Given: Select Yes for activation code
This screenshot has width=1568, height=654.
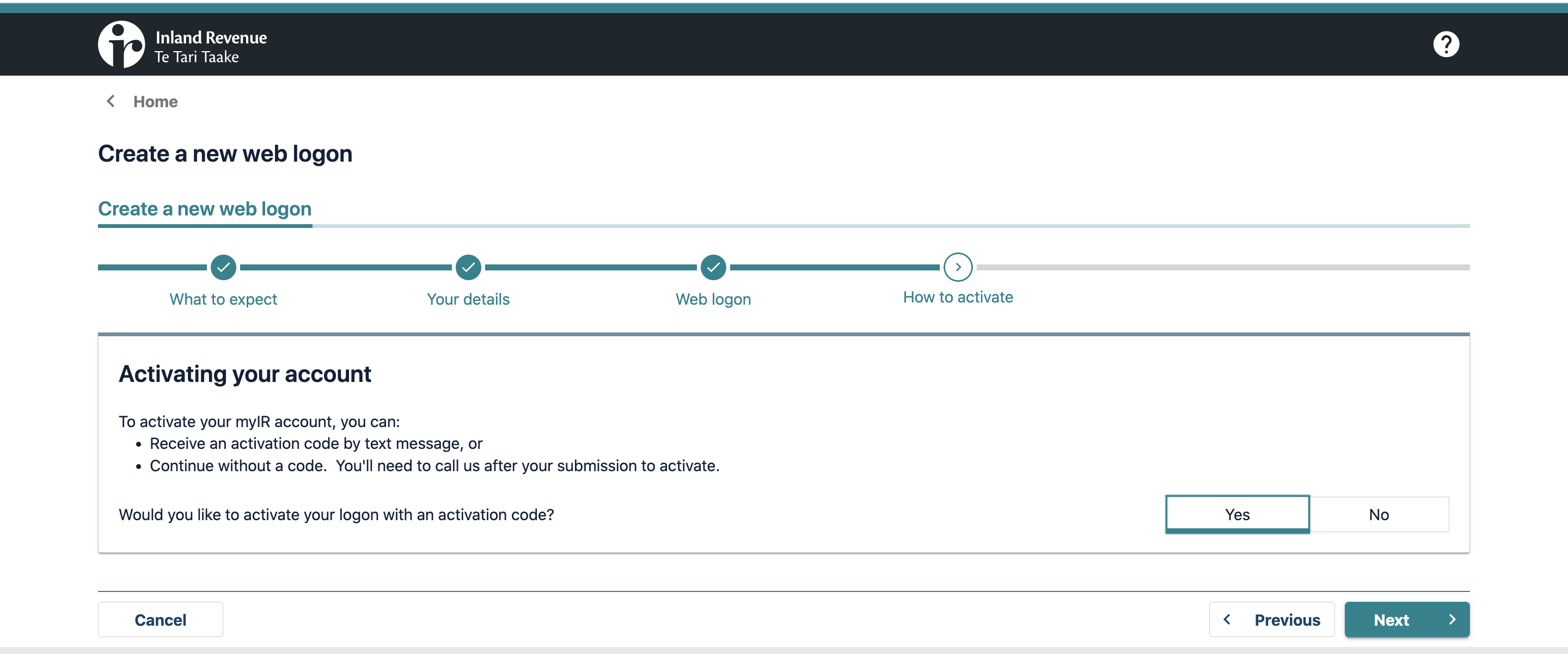Looking at the screenshot, I should tap(1237, 514).
